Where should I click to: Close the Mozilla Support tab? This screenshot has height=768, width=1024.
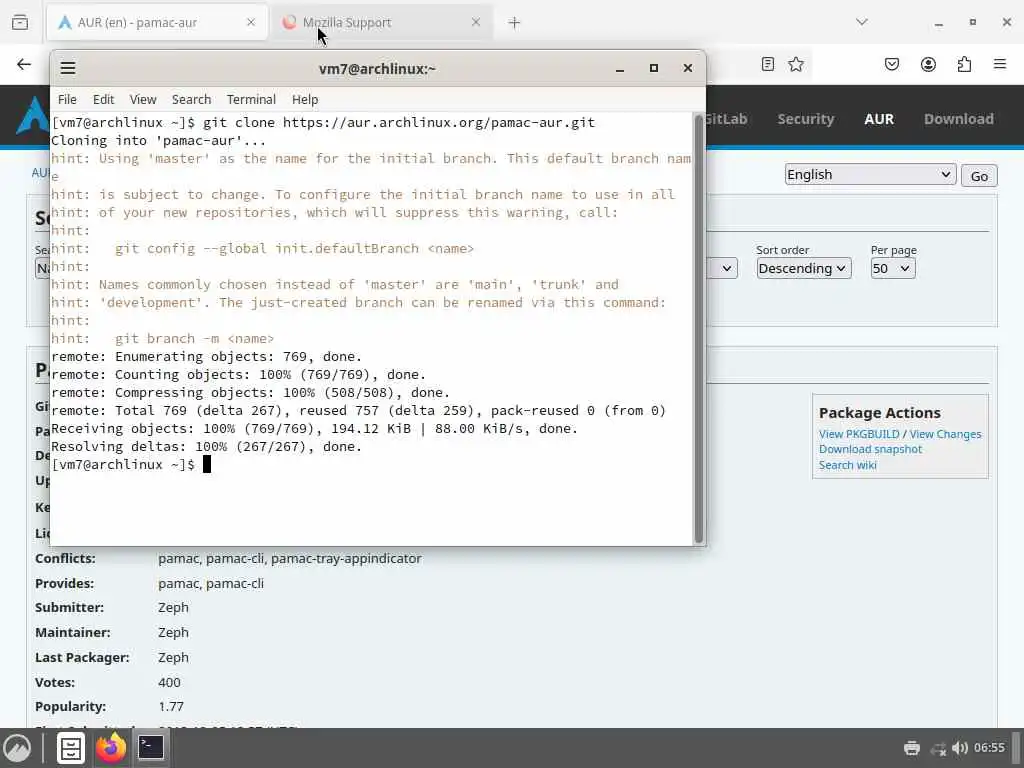pyautogui.click(x=476, y=22)
